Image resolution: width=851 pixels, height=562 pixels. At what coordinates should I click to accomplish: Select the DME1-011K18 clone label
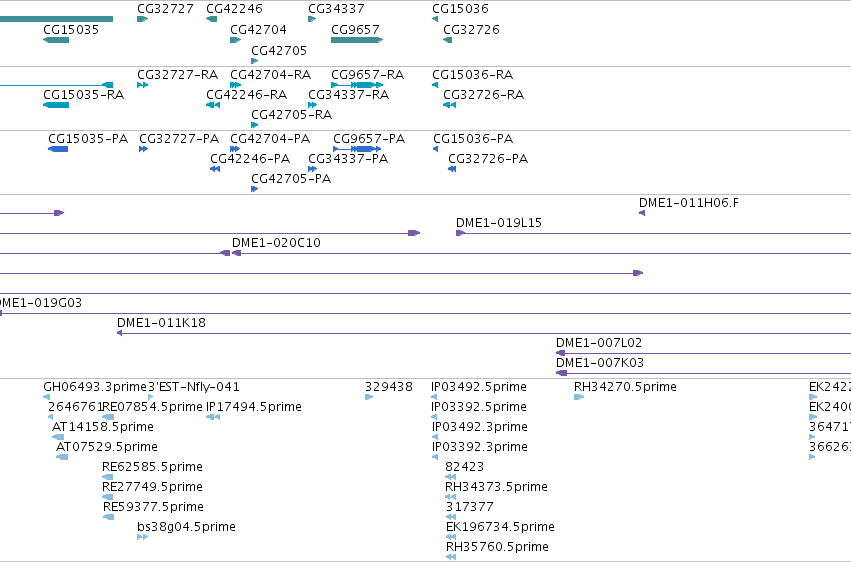tap(161, 323)
